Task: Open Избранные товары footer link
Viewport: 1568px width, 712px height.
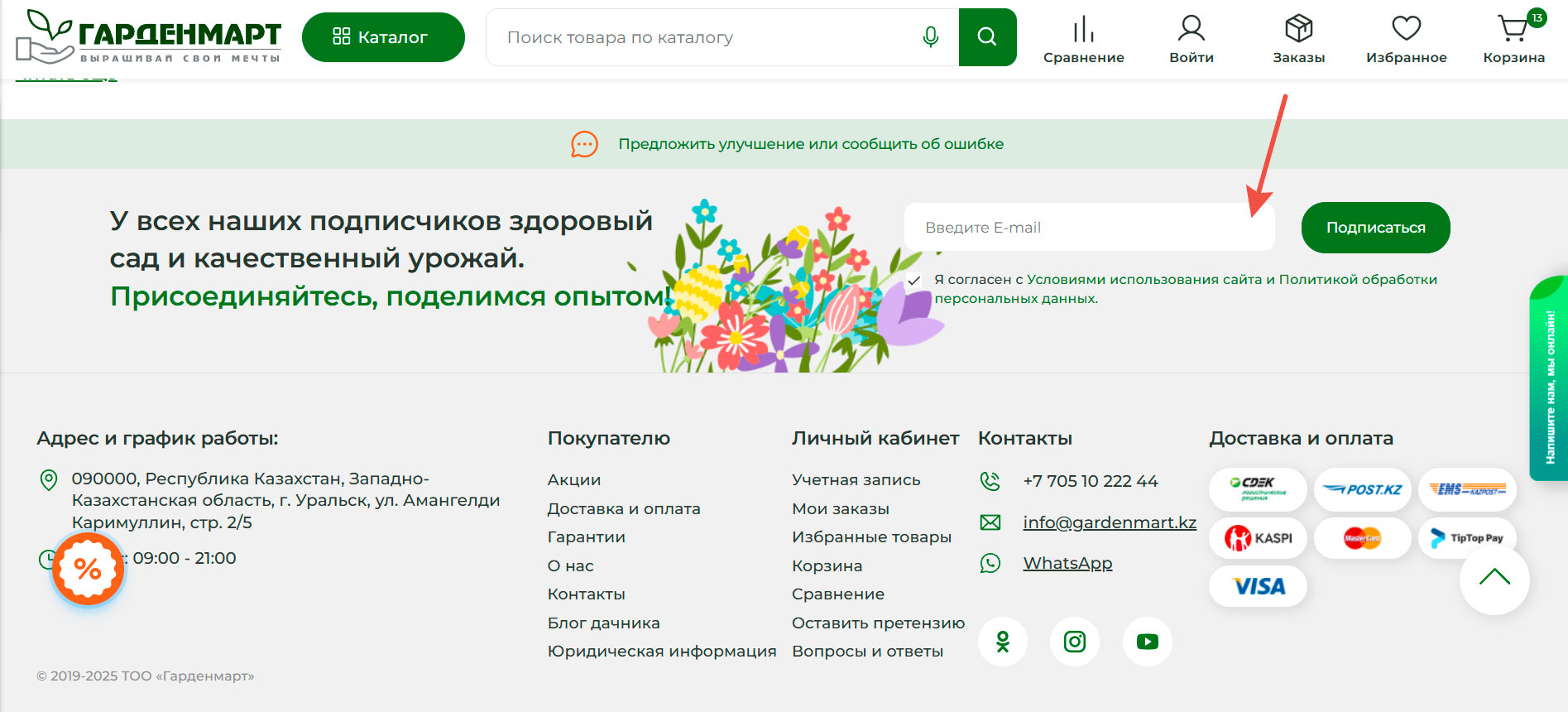Action: click(x=871, y=537)
